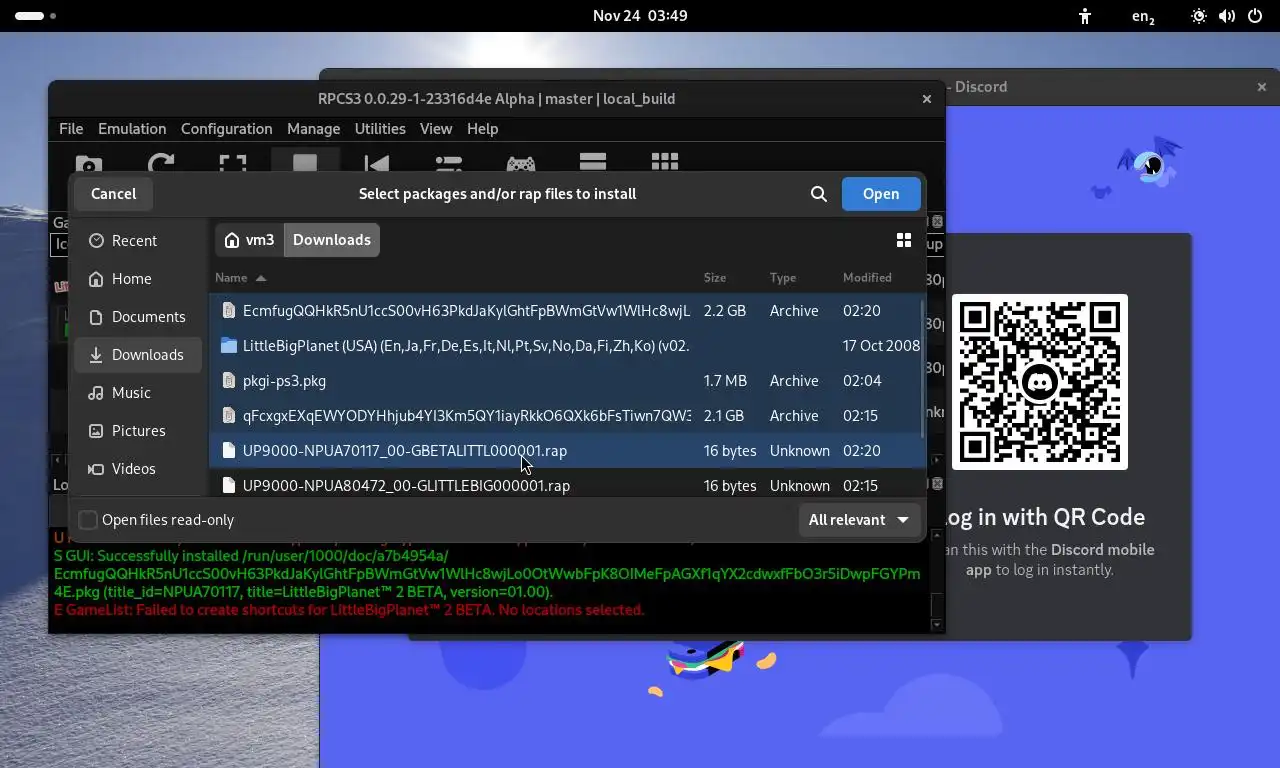Click the Stop icon in RPCS3 toolbar
1280x768 pixels.
point(304,164)
